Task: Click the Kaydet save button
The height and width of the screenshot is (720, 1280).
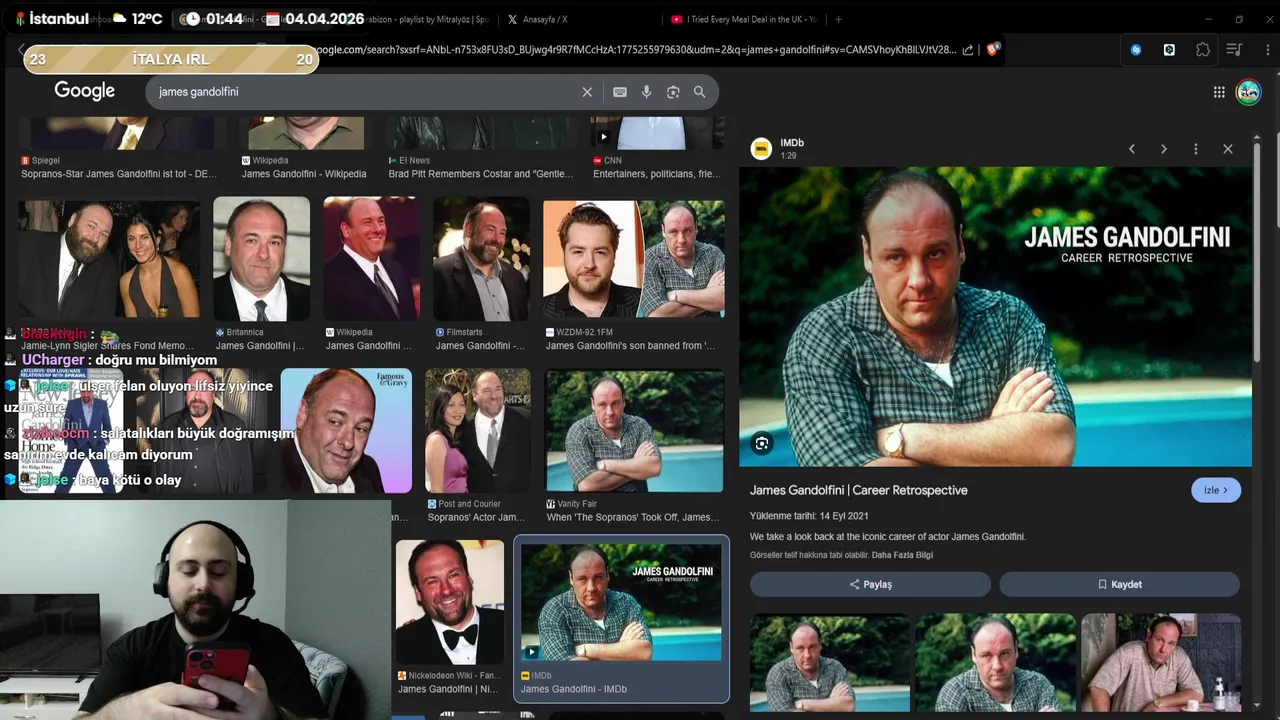Action: [x=1119, y=584]
